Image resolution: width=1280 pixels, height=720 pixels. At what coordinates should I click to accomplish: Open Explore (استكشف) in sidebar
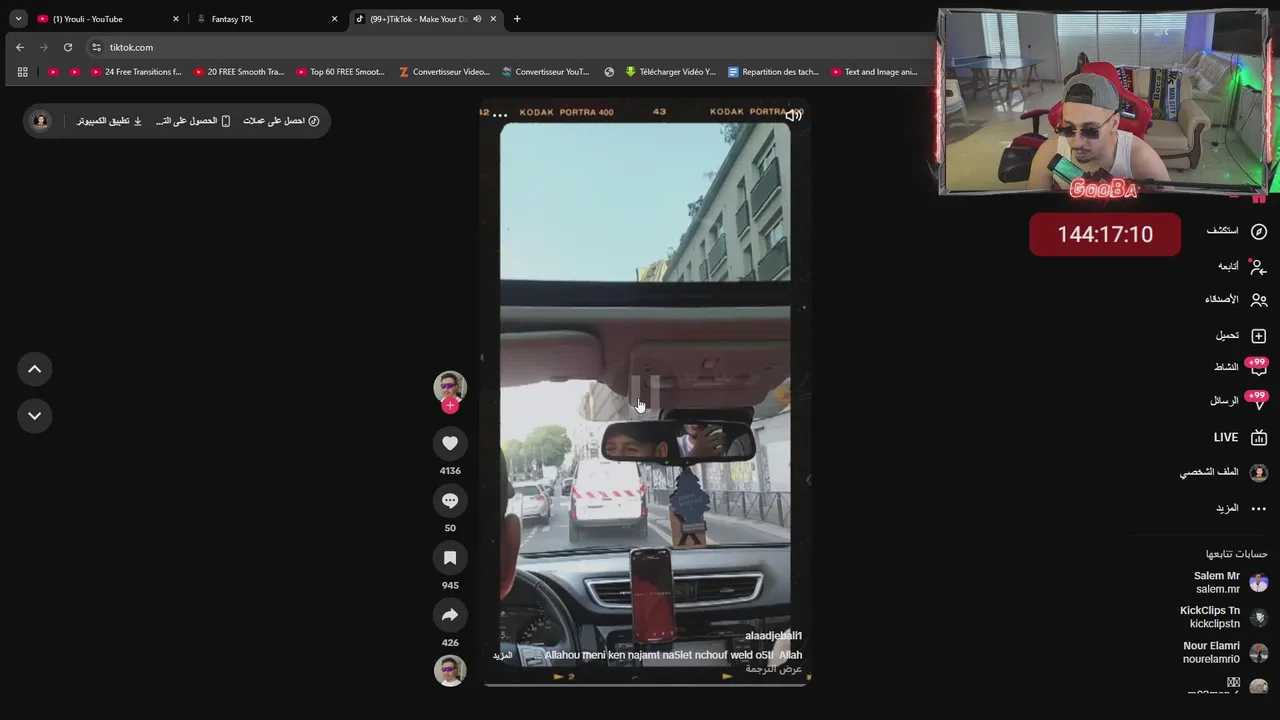point(1236,231)
